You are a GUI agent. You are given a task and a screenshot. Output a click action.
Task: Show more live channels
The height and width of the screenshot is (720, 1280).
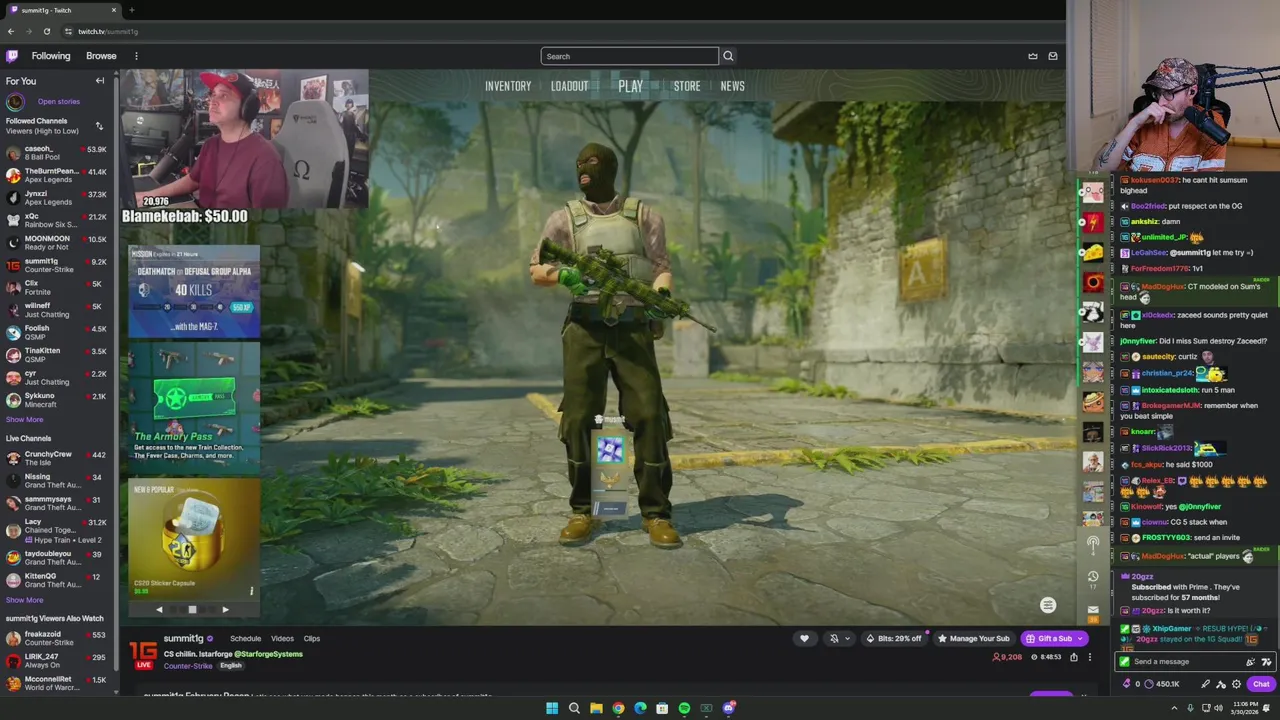point(24,600)
